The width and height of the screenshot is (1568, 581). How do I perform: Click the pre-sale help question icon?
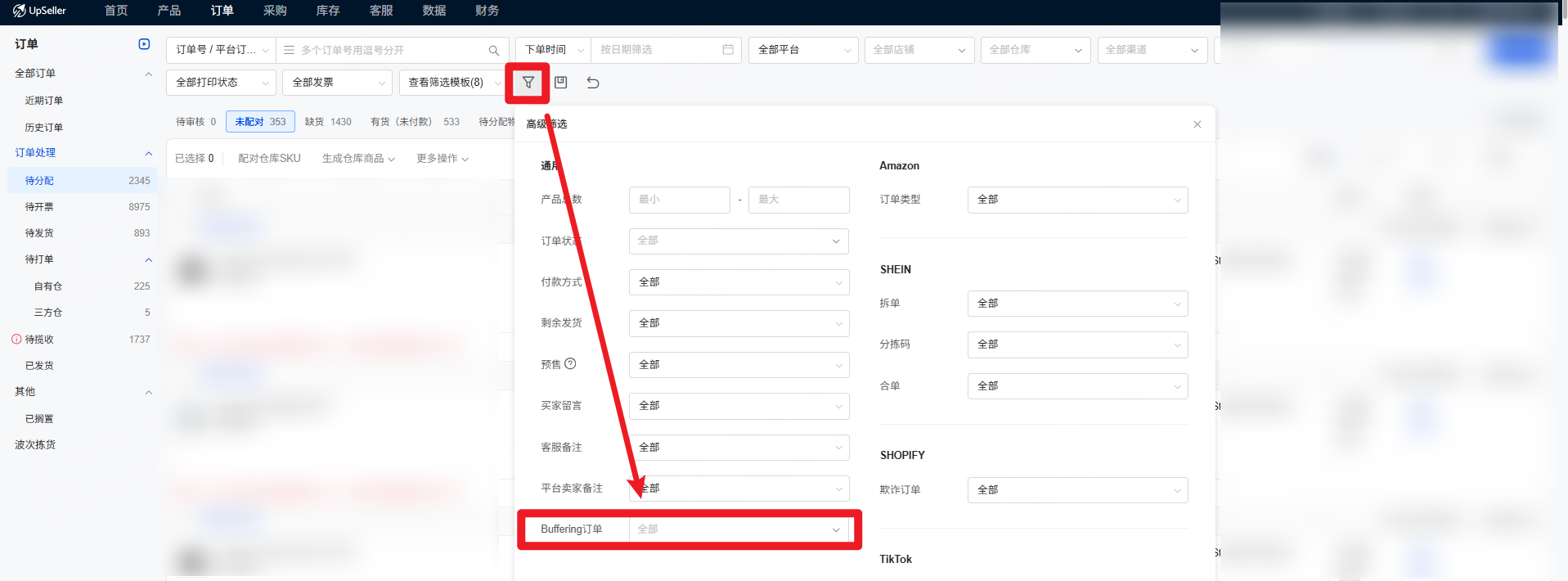tap(570, 364)
